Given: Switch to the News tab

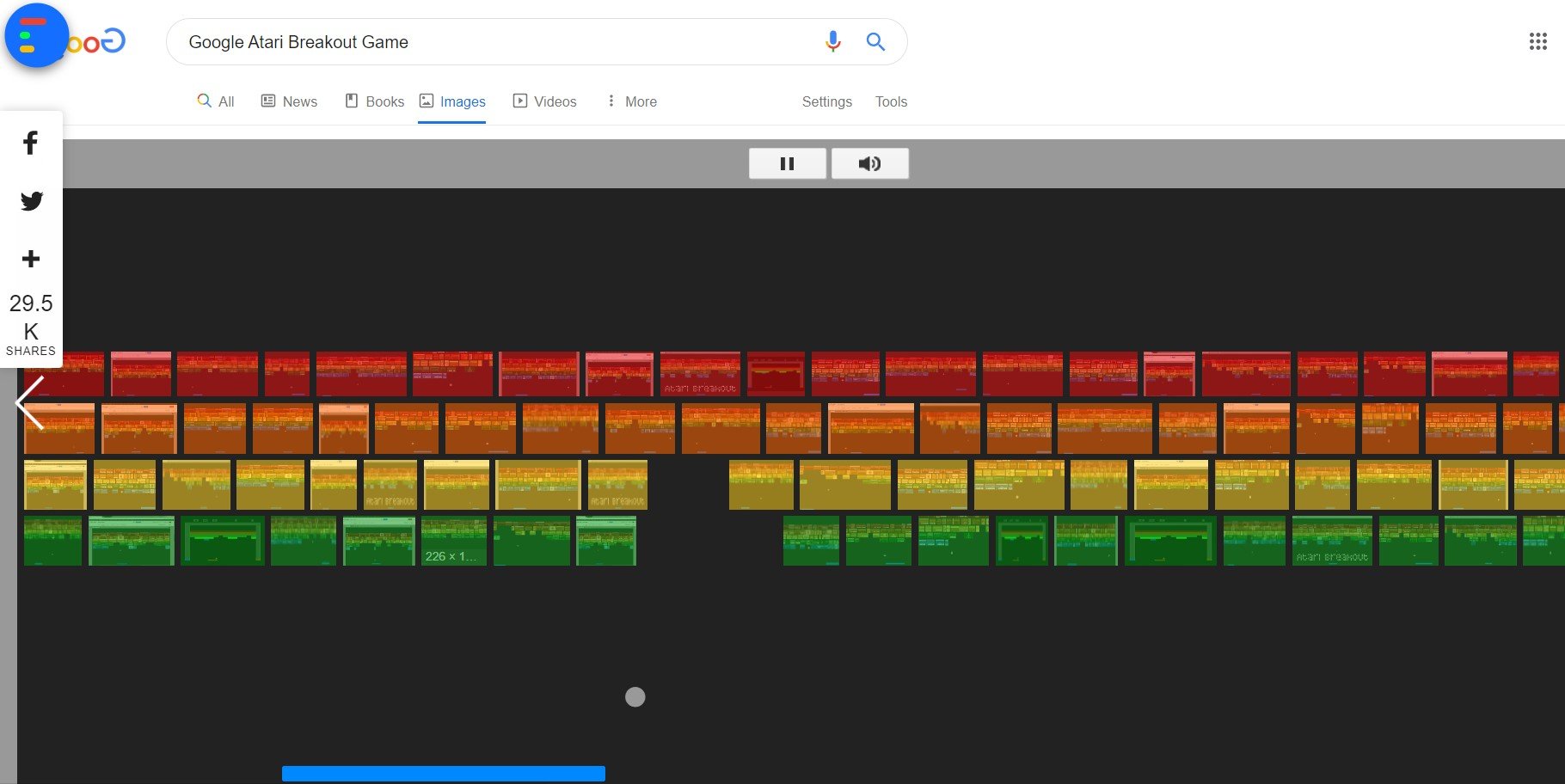Looking at the screenshot, I should [x=290, y=101].
